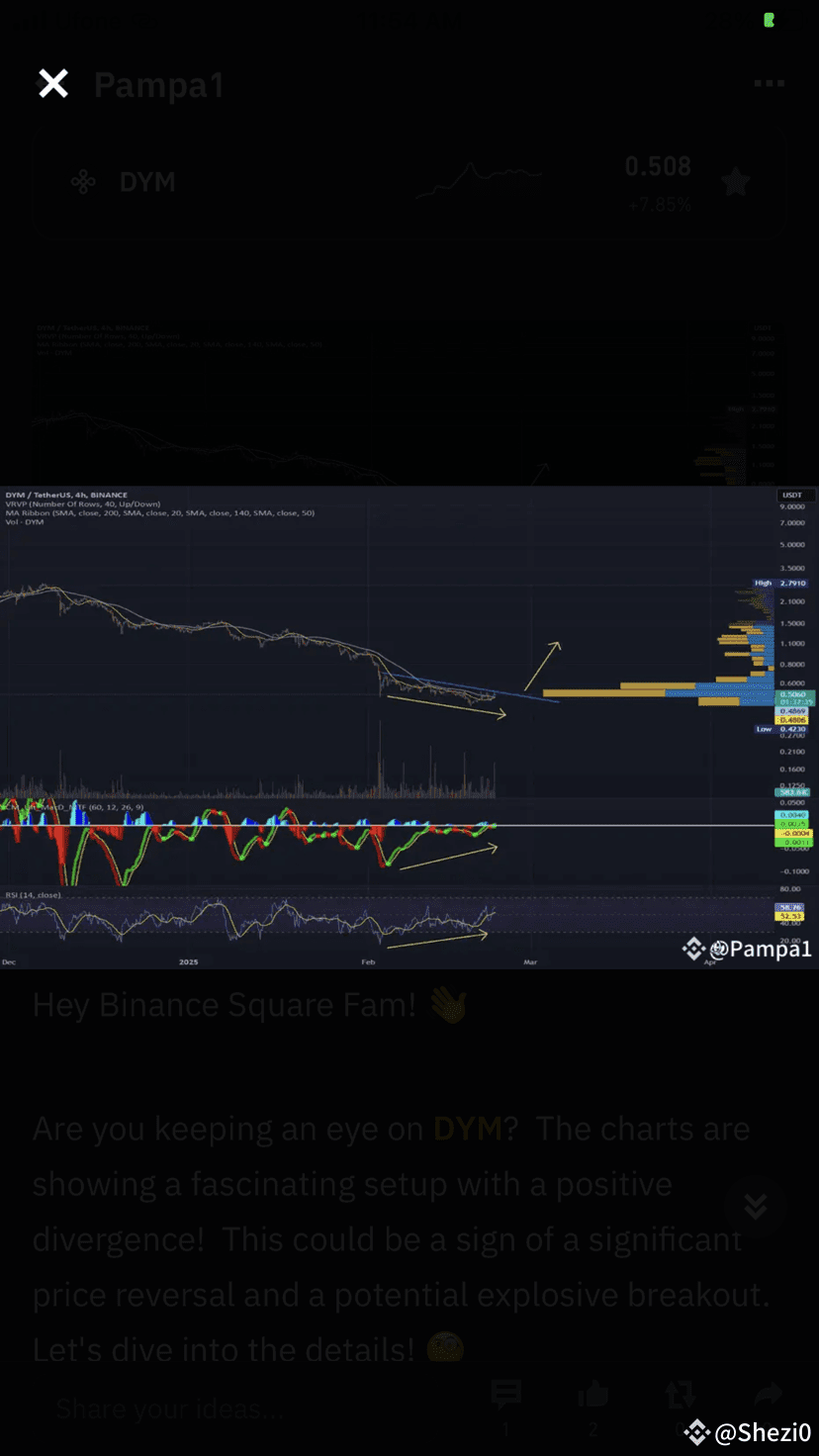Expand the post using the double-chevron button
Screen dimensions: 819x1456
point(756,1207)
